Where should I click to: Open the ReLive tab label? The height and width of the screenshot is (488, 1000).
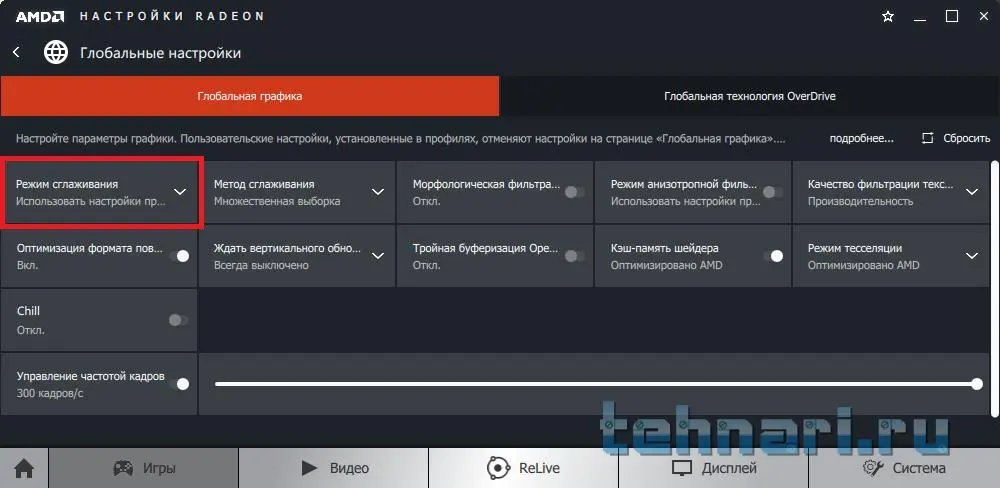click(539, 468)
